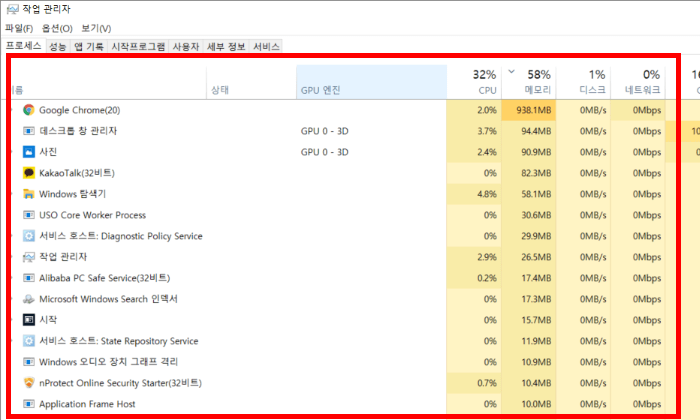The image size is (700, 420).
Task: Click the 82.3MB memory value
Action: click(536, 173)
